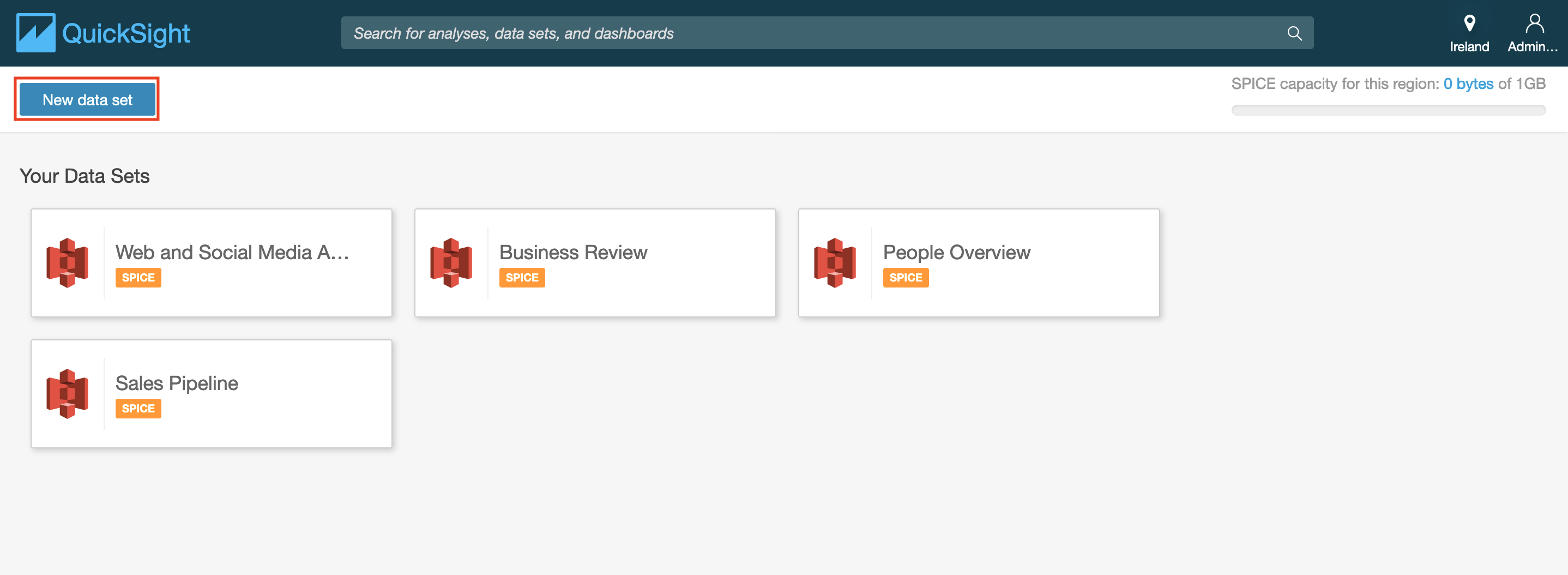The height and width of the screenshot is (575, 1568).
Task: Click the Your Data Sets heading
Action: pyautogui.click(x=85, y=176)
